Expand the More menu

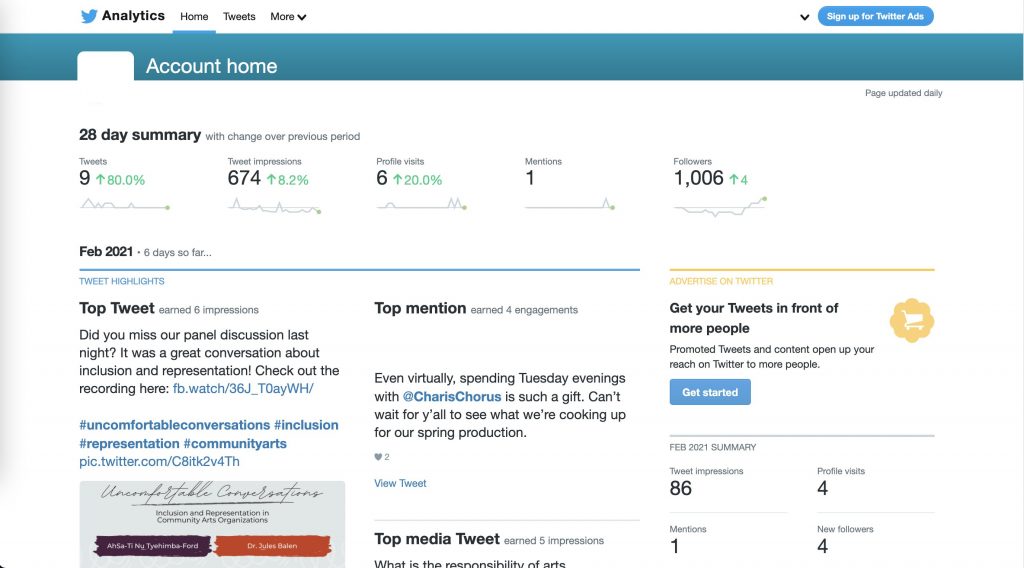pos(288,16)
